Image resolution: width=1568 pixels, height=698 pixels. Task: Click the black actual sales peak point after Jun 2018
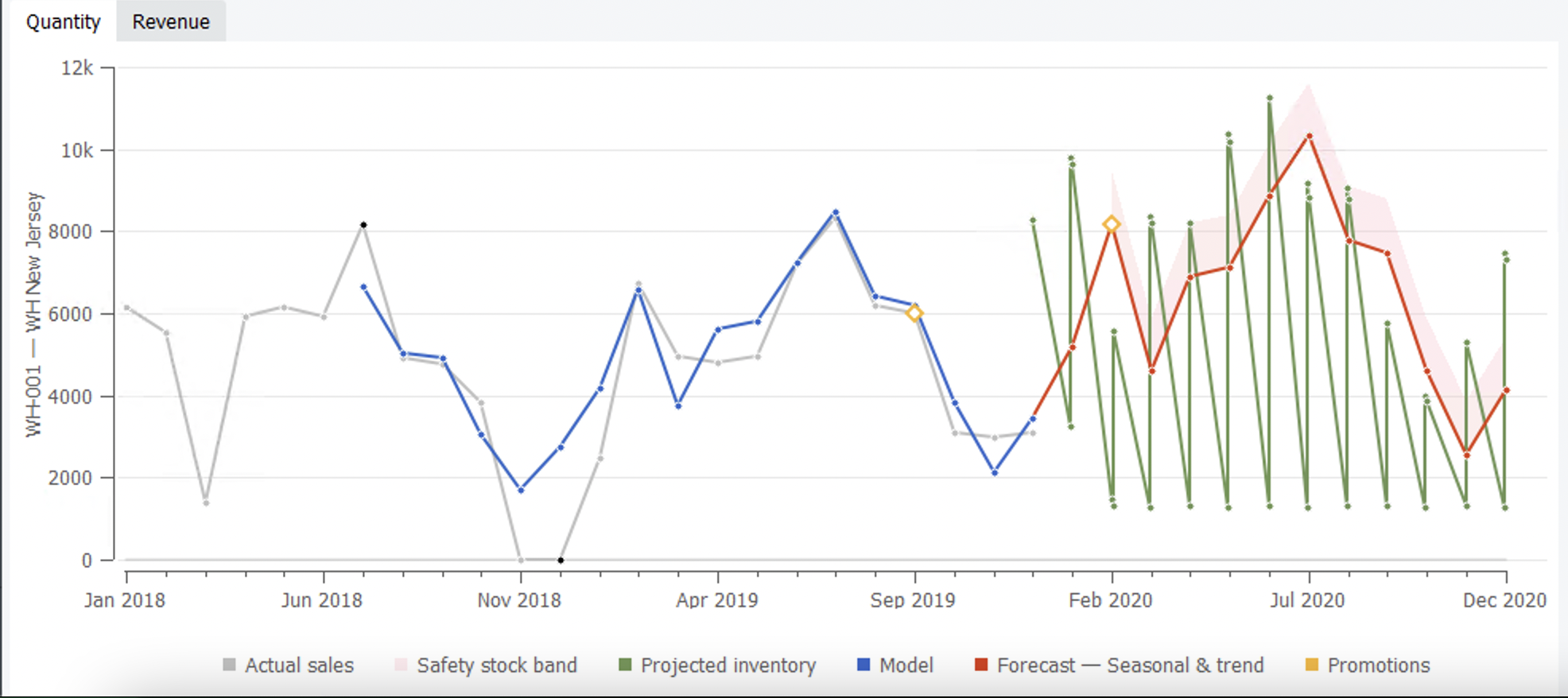tap(363, 225)
